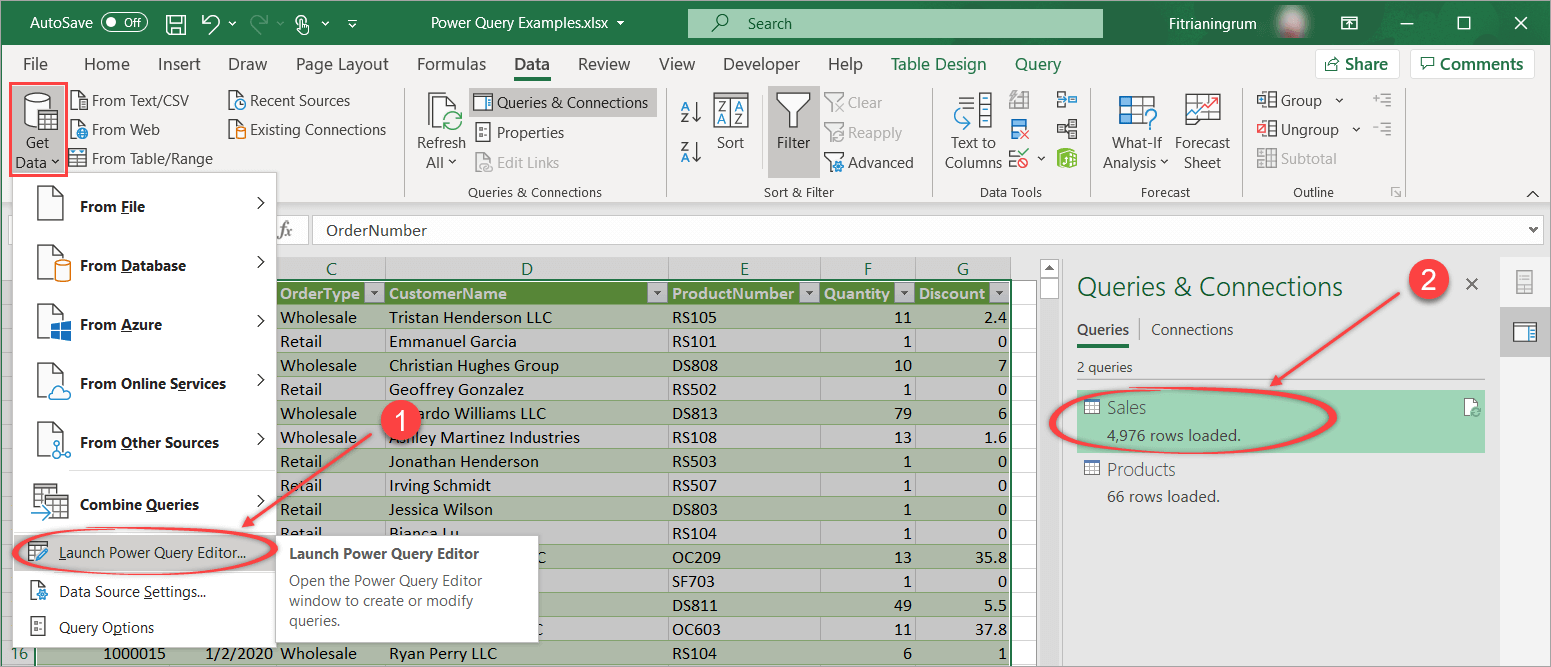
Task: Open the Forecast Sheet tool
Action: (x=1201, y=130)
